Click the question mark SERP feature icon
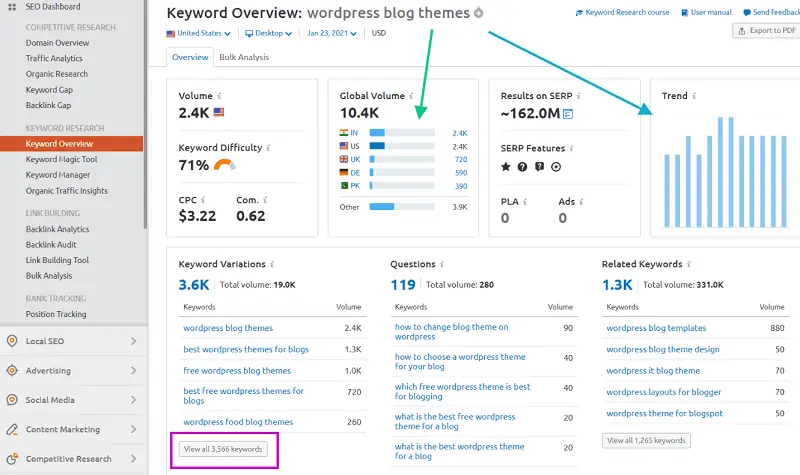800x475 pixels. coord(522,166)
